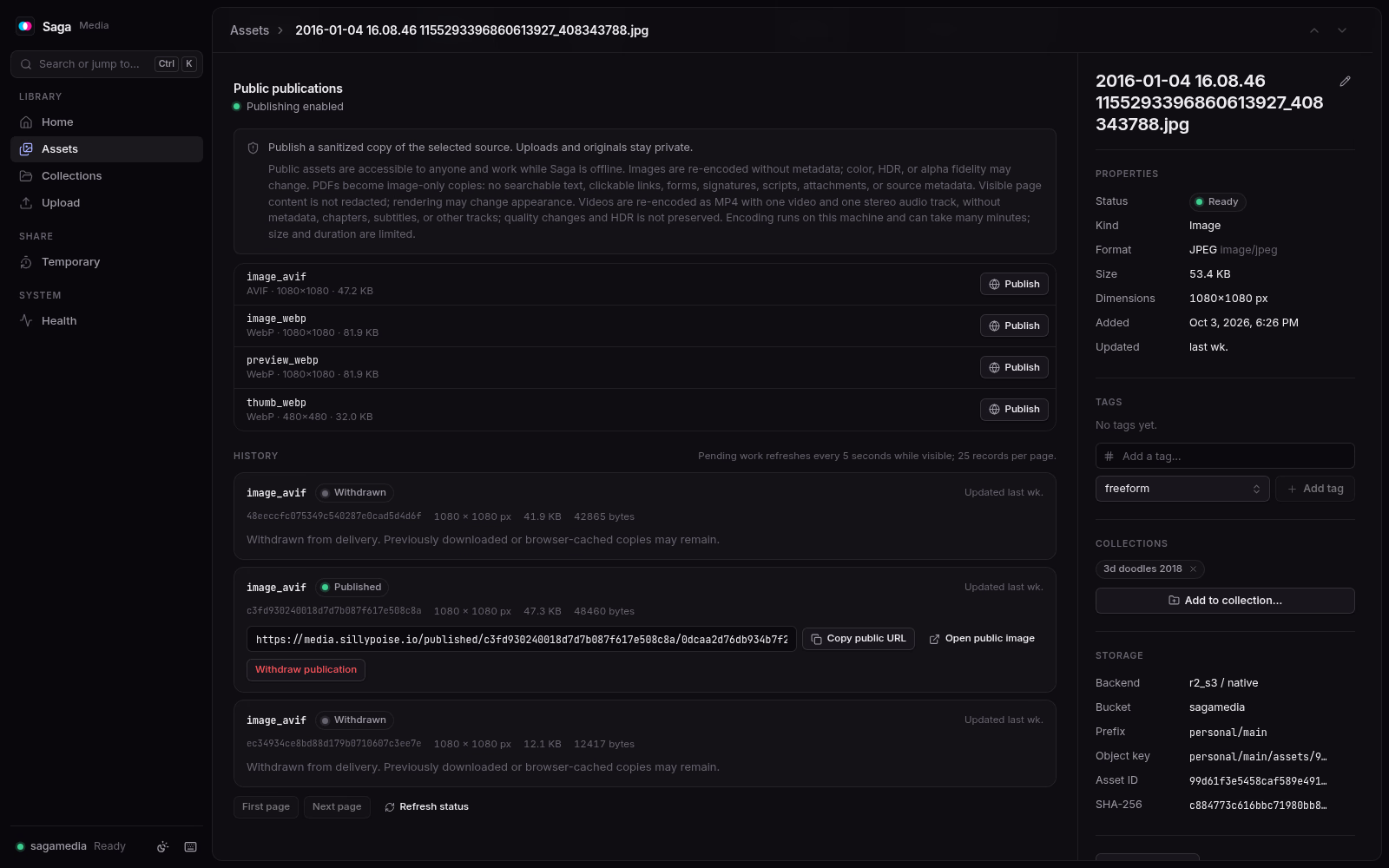Screen dimensions: 1389x868
Task: Go to Next page of history
Action: click(x=337, y=806)
